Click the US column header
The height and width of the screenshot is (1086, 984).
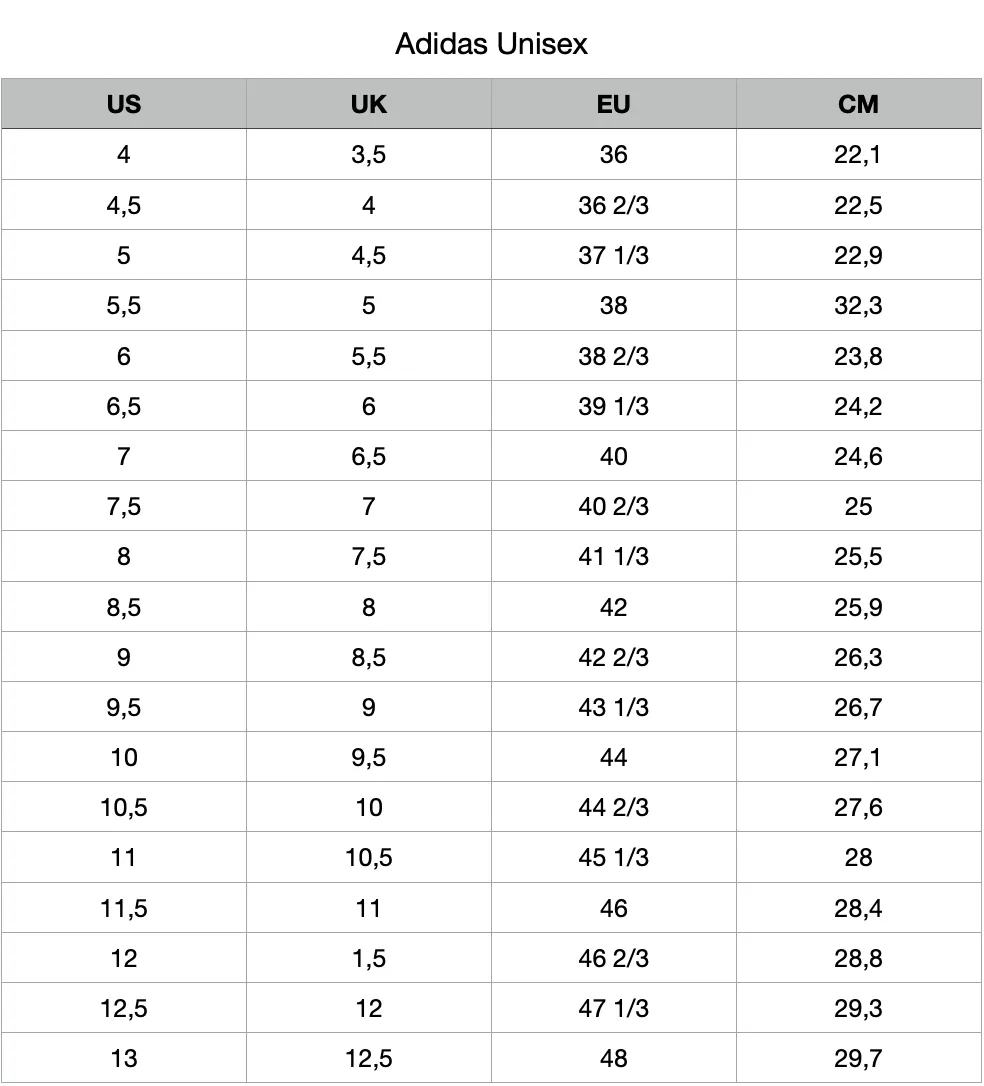pos(124,104)
